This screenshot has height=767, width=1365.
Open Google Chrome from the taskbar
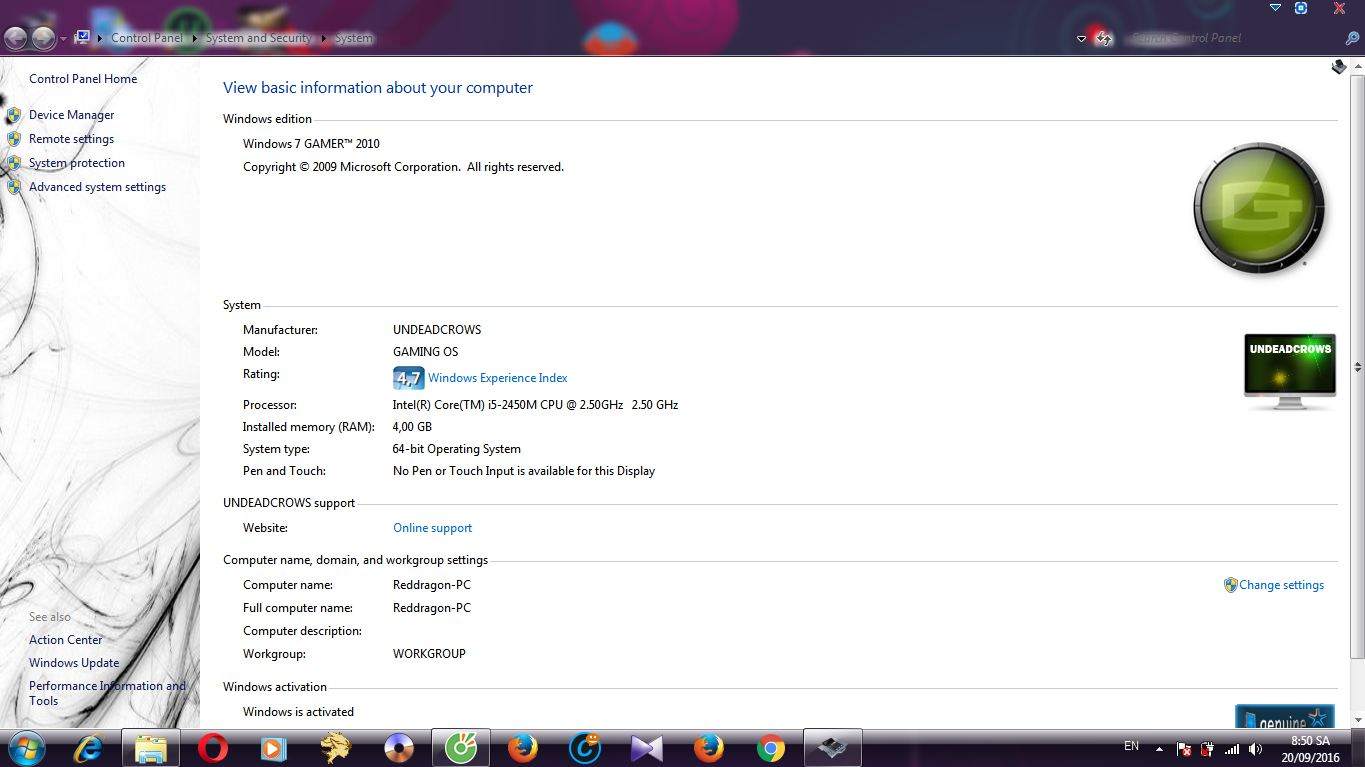pyautogui.click(x=770, y=747)
